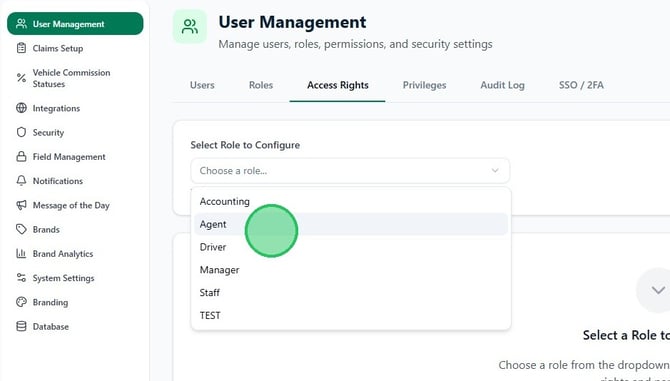Click the Integrations globe icon
This screenshot has width=670, height=381.
coord(21,108)
